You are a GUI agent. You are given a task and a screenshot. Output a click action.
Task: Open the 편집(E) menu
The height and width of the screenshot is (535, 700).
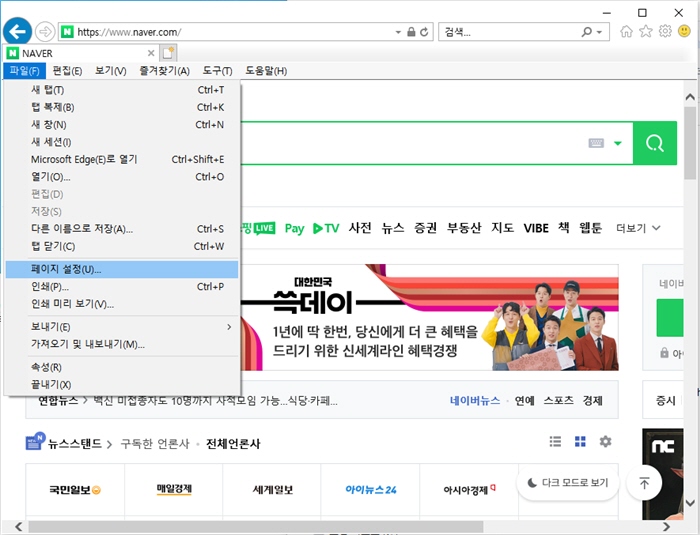67,71
